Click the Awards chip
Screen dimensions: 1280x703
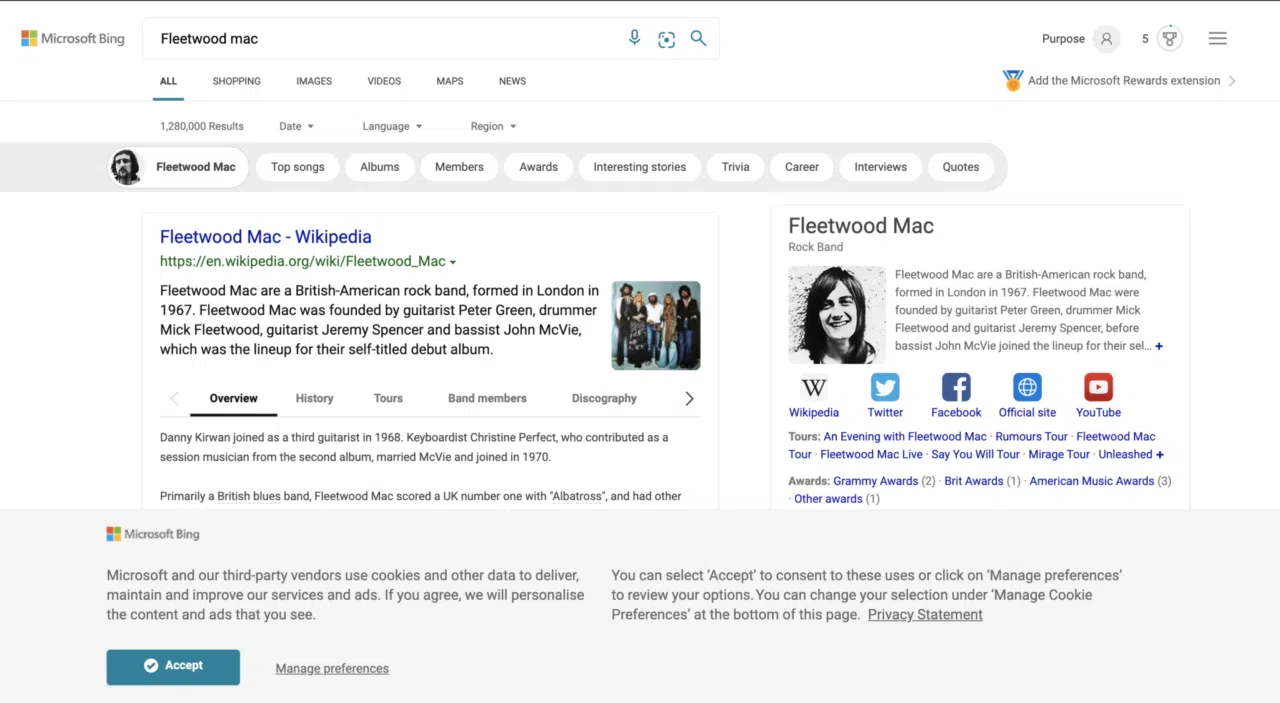tap(538, 167)
